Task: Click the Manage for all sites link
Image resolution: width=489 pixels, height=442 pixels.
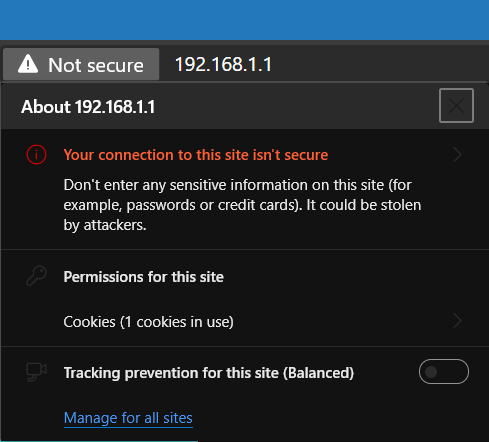Action: pyautogui.click(x=128, y=418)
